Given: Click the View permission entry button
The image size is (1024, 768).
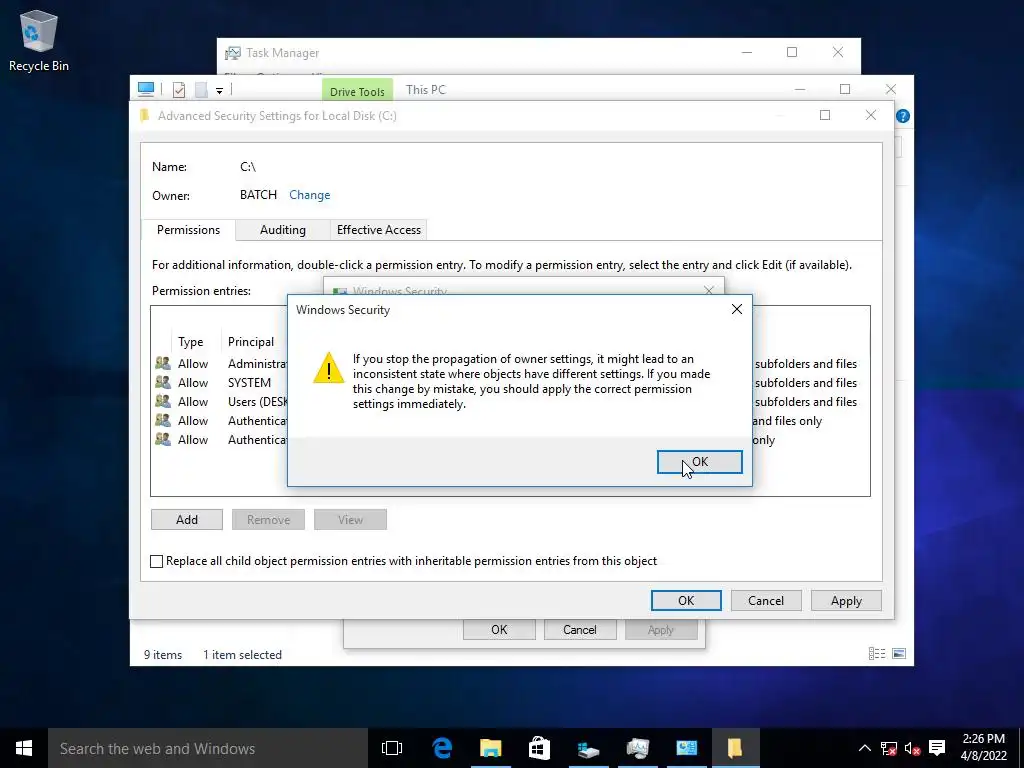Looking at the screenshot, I should (350, 520).
